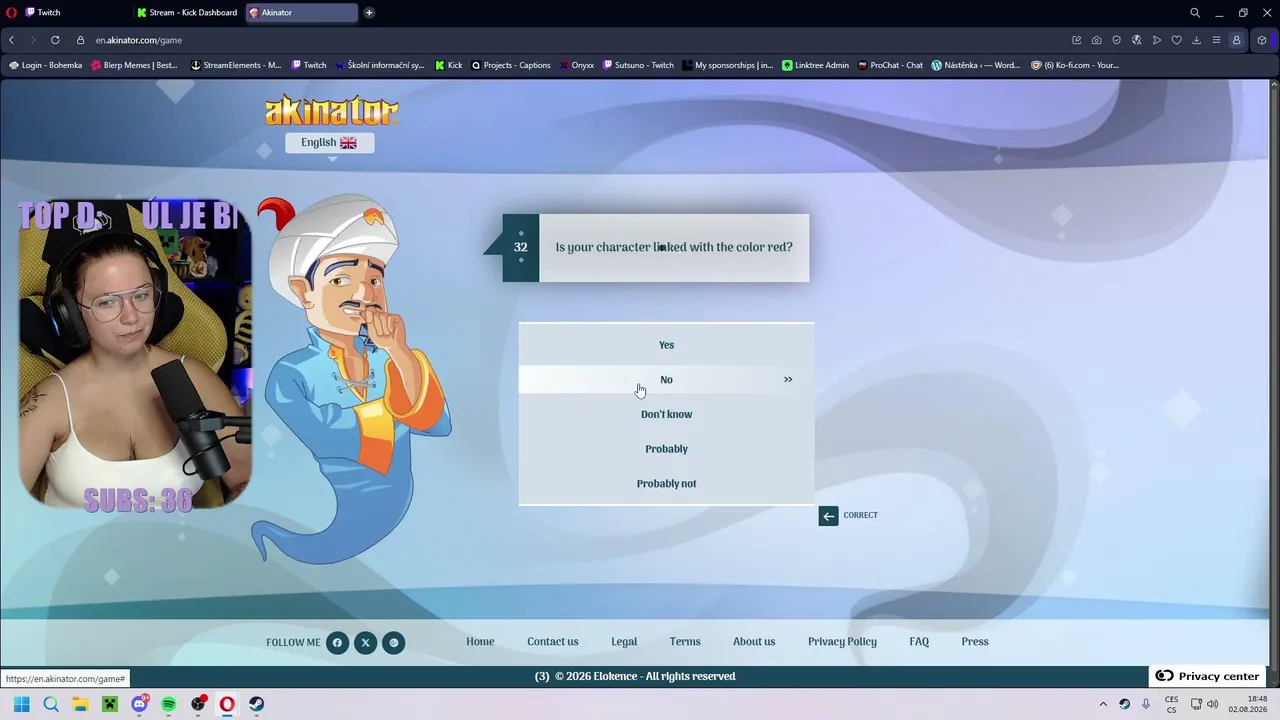
Task: Open Akinator's X (Twitter) icon
Action: click(365, 643)
